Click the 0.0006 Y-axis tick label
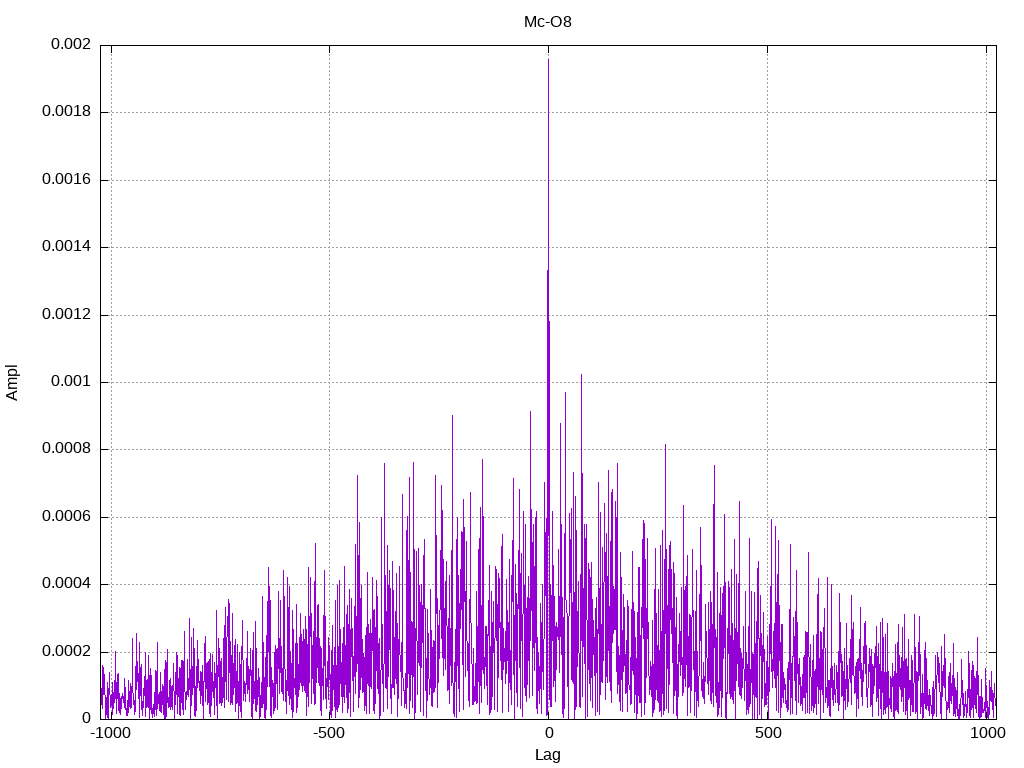Viewport: 1024px width, 768px height. click(x=66, y=517)
